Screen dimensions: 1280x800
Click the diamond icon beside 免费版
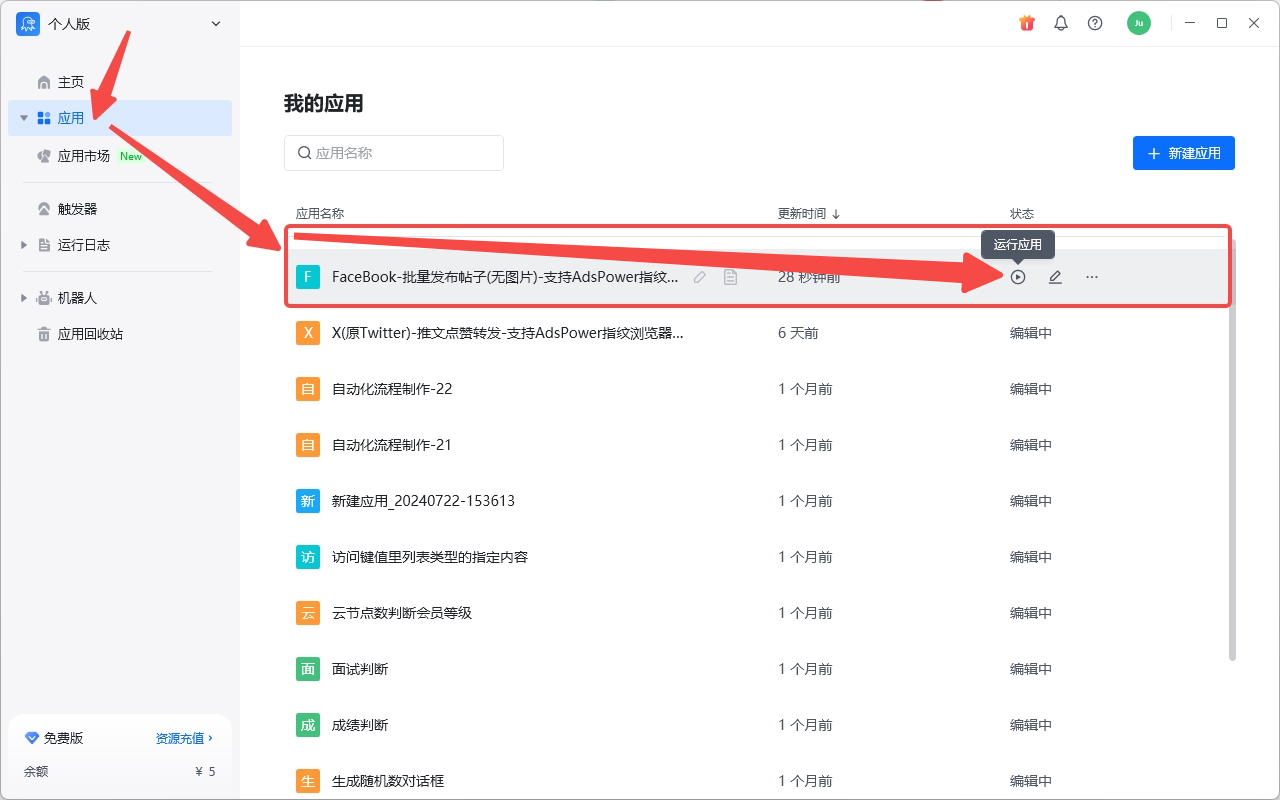click(x=31, y=738)
